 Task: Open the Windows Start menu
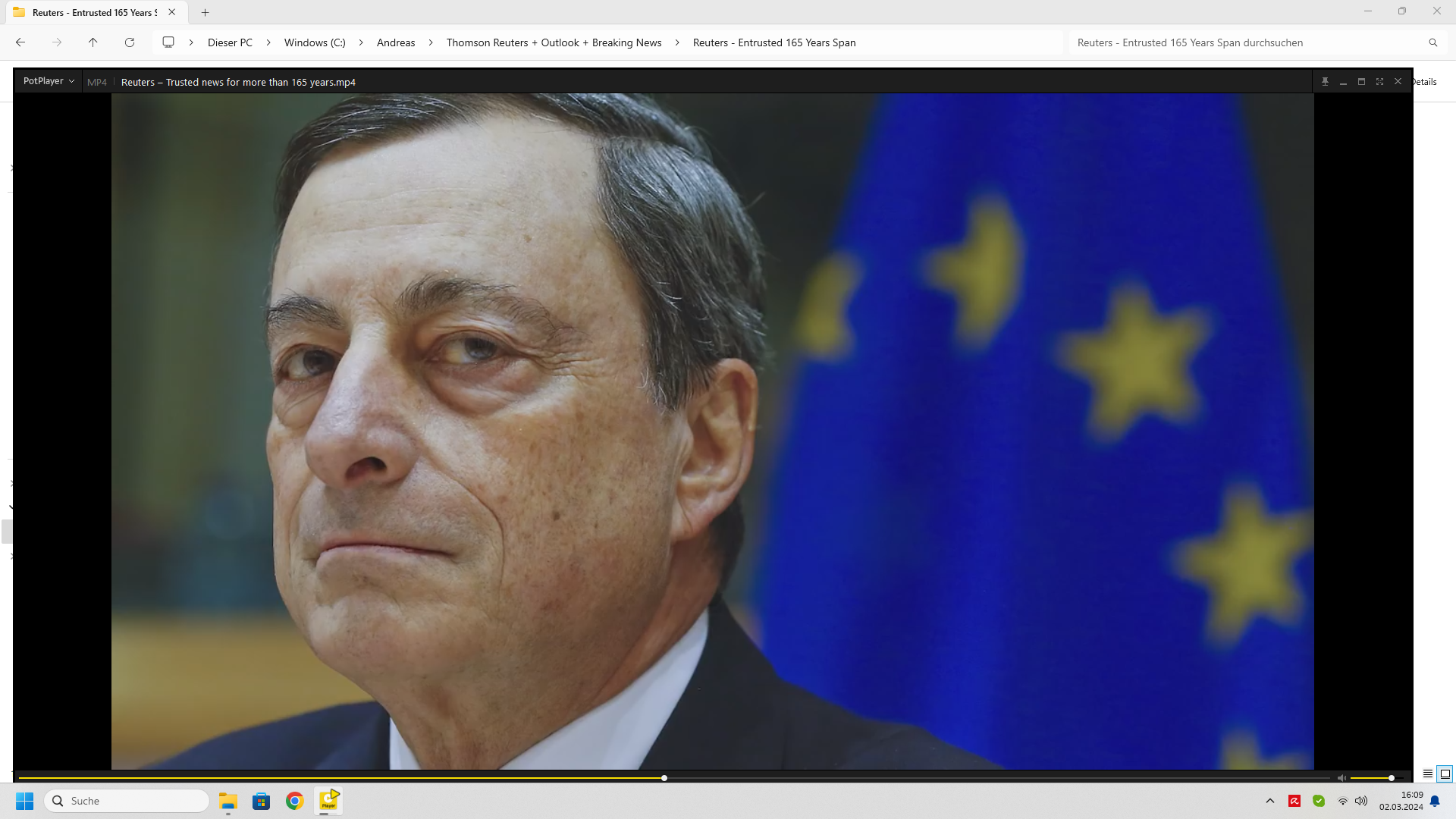[25, 801]
